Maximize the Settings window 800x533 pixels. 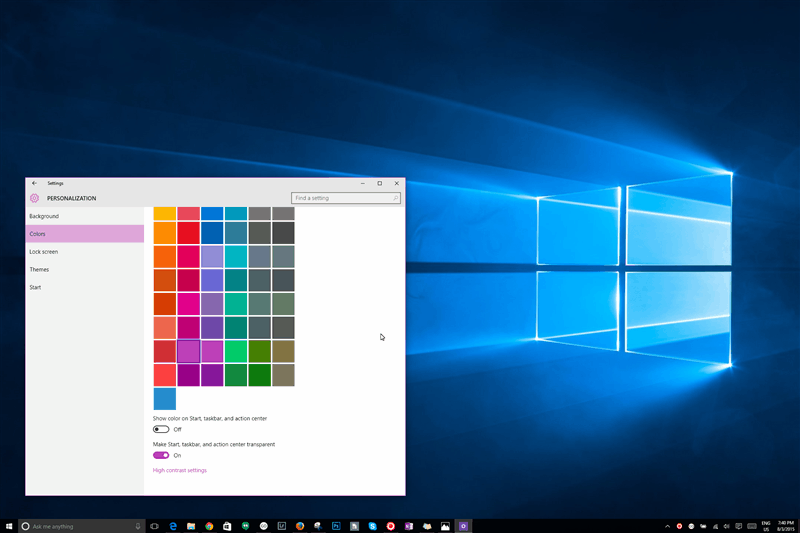pyautogui.click(x=380, y=183)
